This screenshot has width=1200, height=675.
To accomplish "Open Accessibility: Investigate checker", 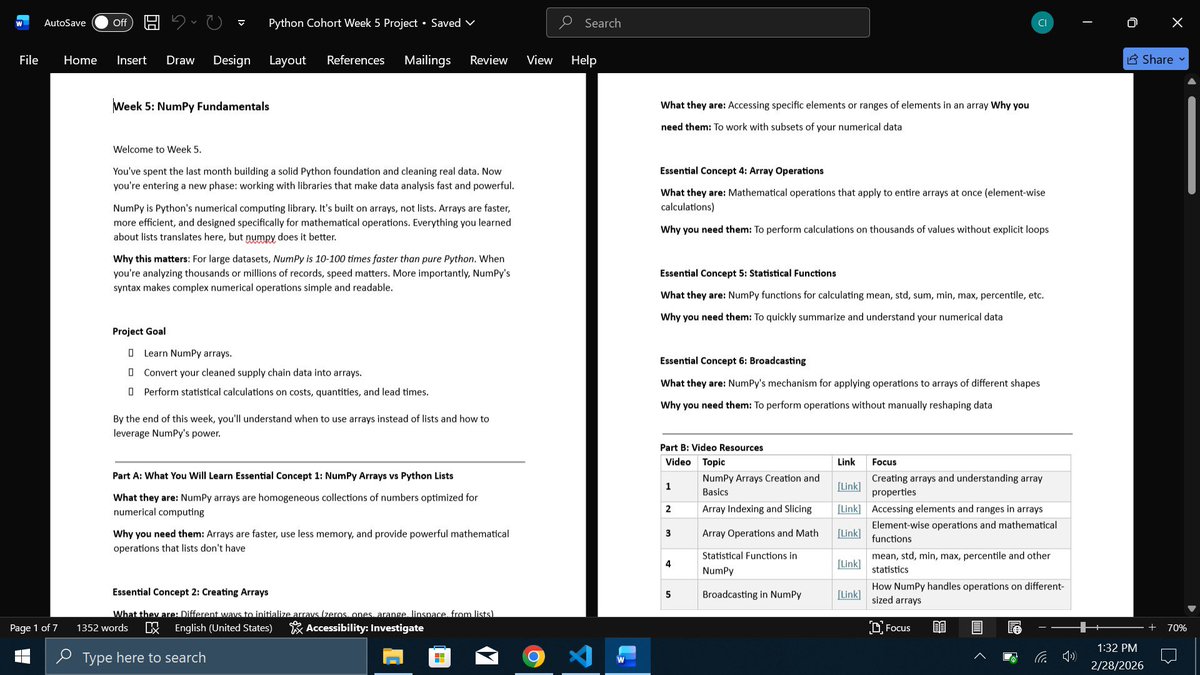I will coord(356,628).
